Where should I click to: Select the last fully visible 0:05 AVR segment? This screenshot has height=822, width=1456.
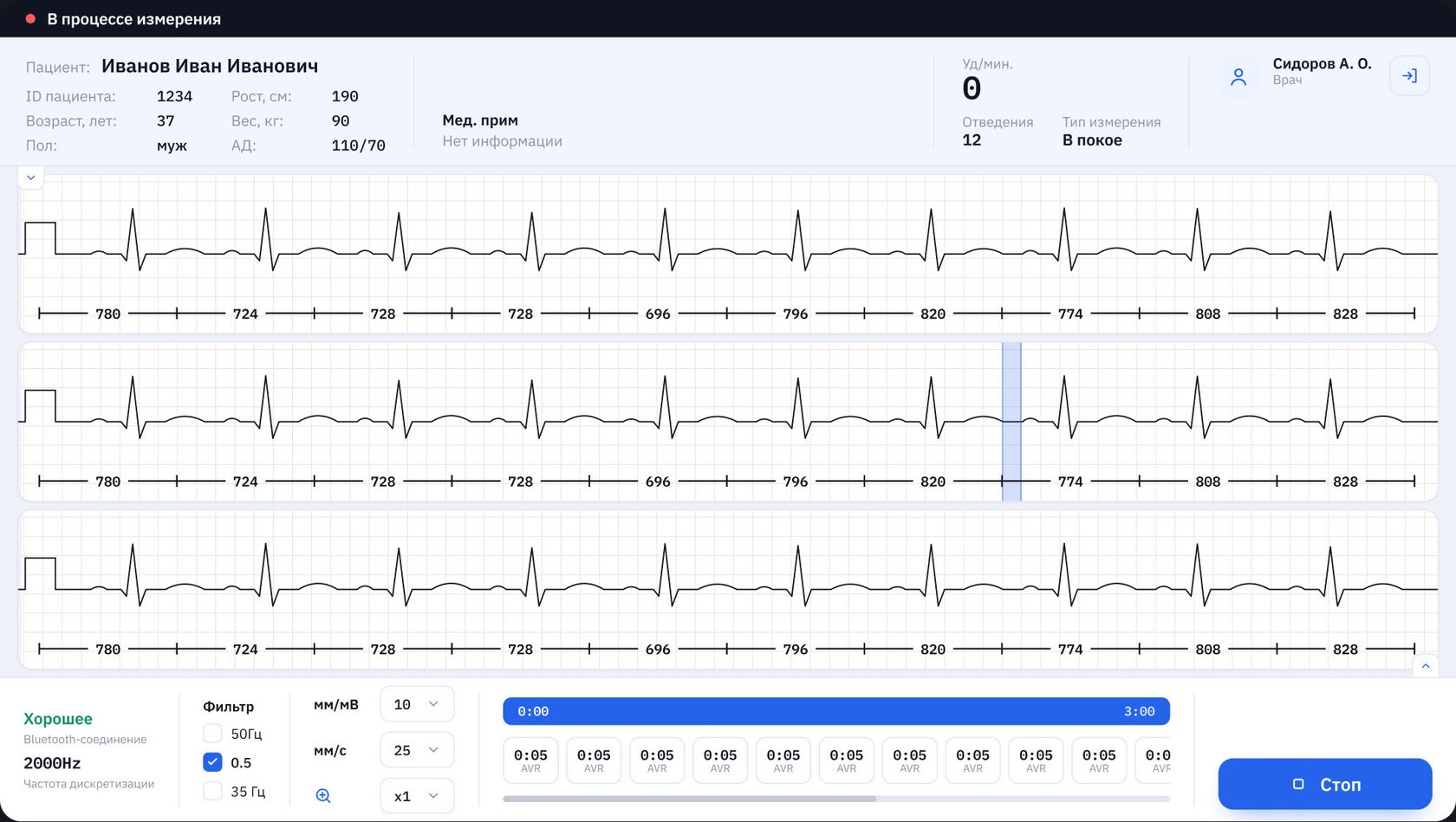click(1099, 761)
